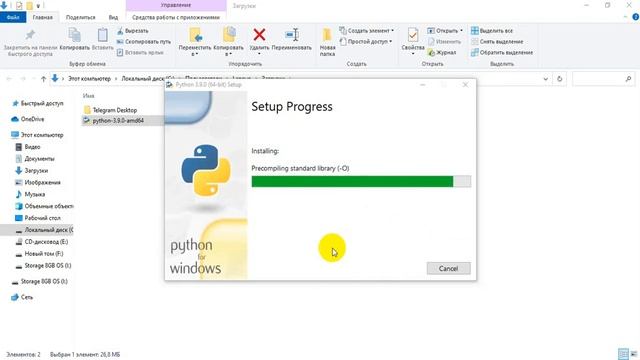Click Выделить все select all
This screenshot has width=640, height=360.
[492, 31]
